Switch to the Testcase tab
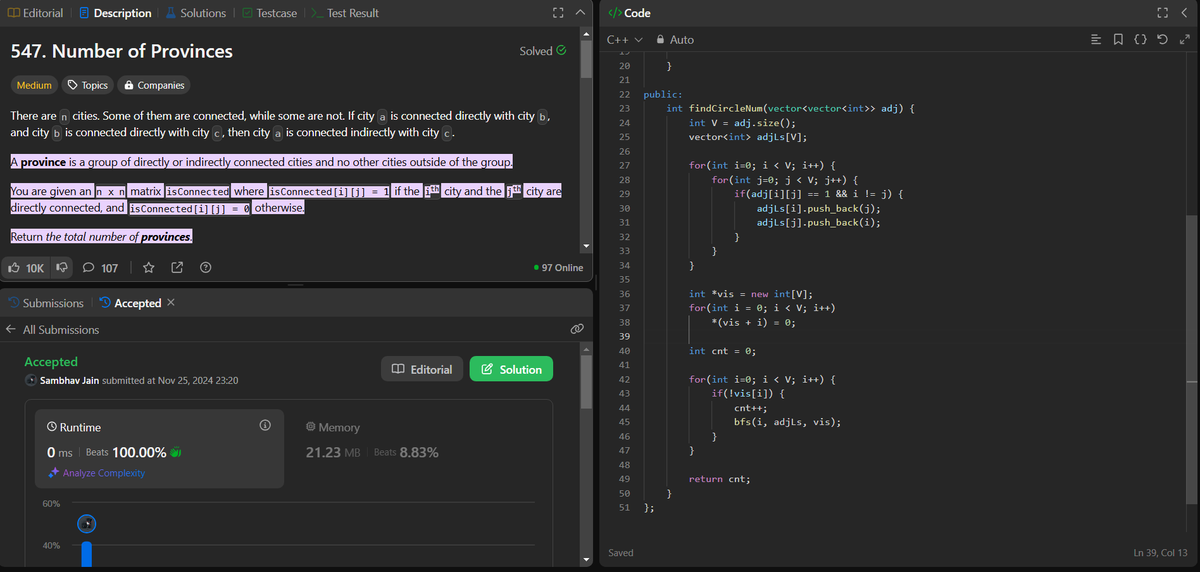Screen dimensions: 1200x572 coord(268,13)
